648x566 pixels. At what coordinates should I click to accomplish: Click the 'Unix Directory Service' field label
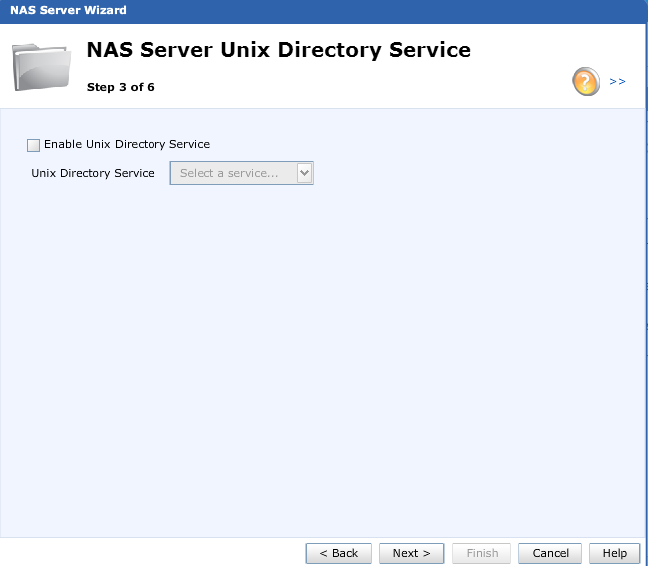click(x=93, y=173)
